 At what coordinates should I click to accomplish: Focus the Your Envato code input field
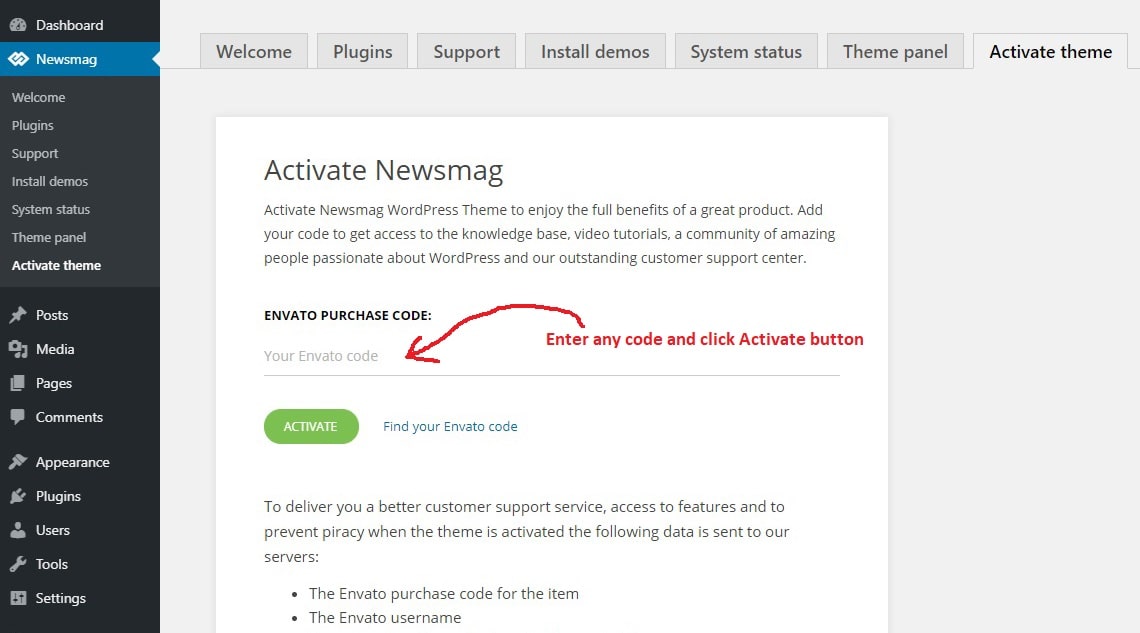click(x=552, y=356)
